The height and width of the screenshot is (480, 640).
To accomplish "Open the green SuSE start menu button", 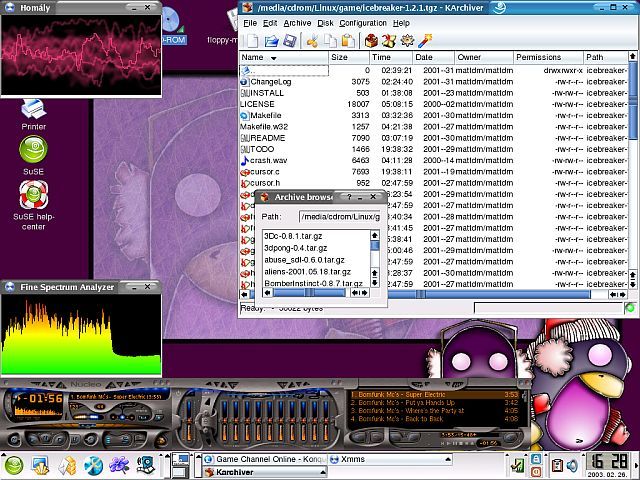I will [x=13, y=466].
